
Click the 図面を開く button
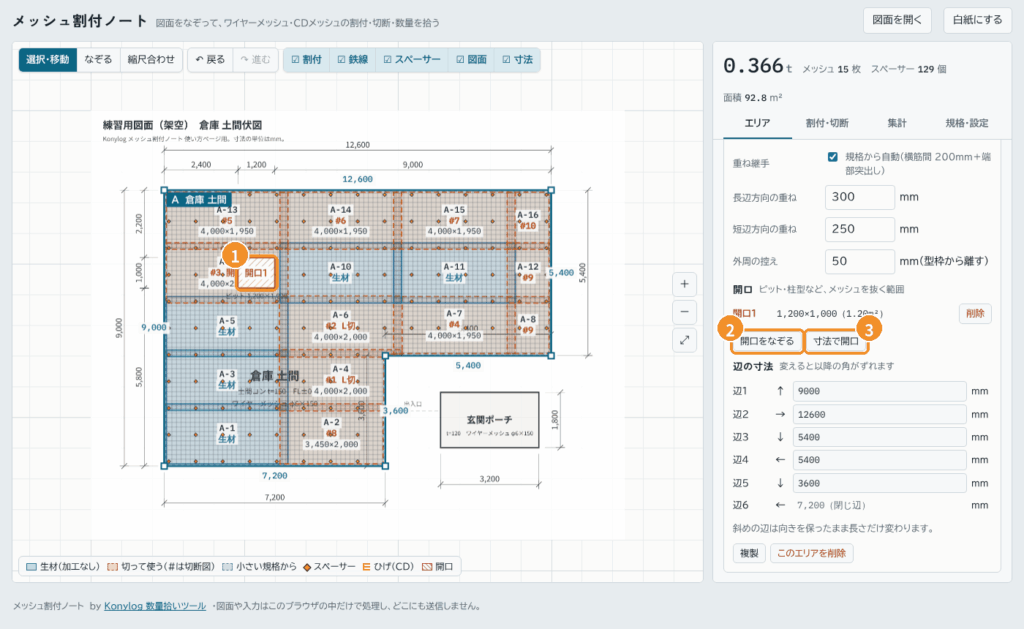coord(897,20)
